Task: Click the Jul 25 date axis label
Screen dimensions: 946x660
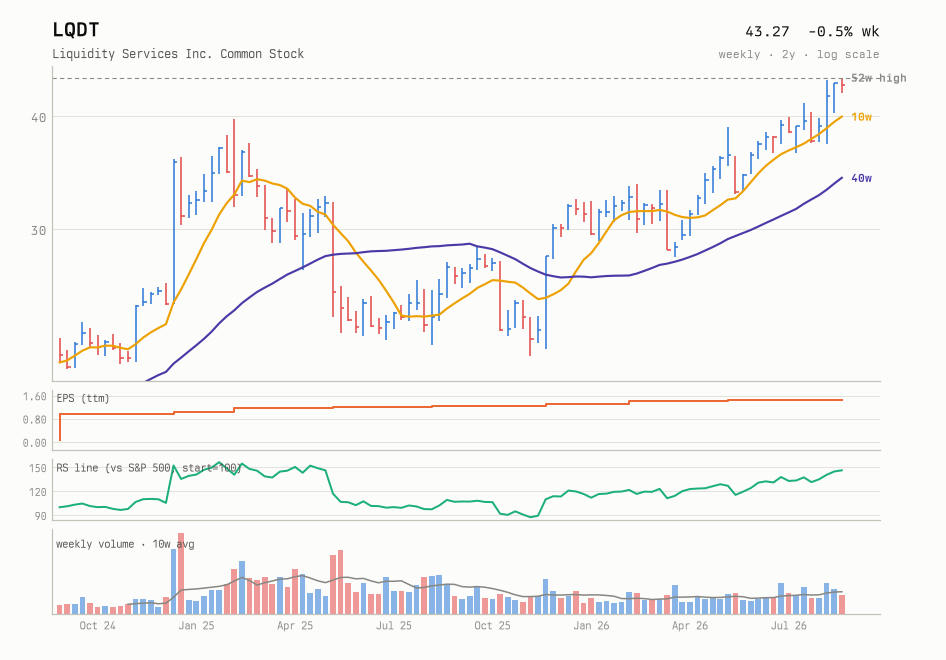Action: pos(394,626)
